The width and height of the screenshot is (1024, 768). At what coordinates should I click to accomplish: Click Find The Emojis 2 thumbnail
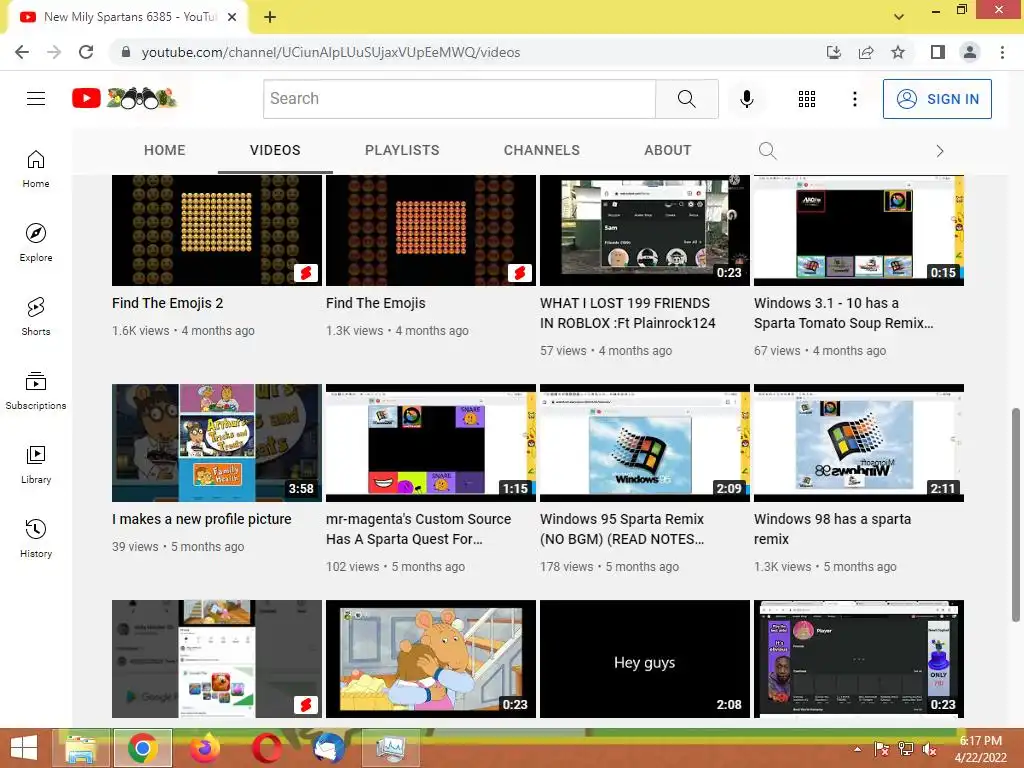[217, 230]
